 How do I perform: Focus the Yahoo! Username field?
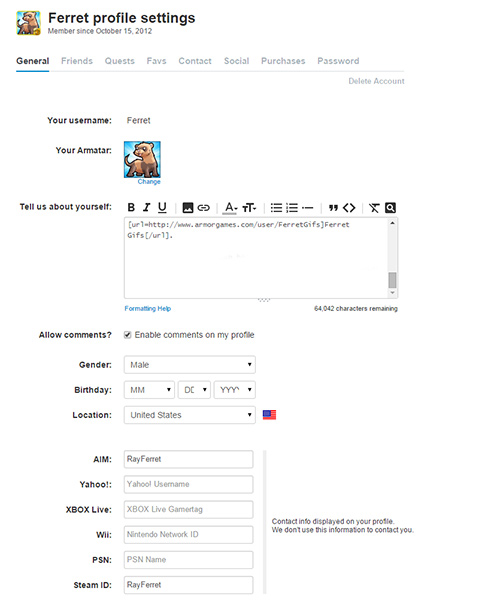(x=188, y=484)
